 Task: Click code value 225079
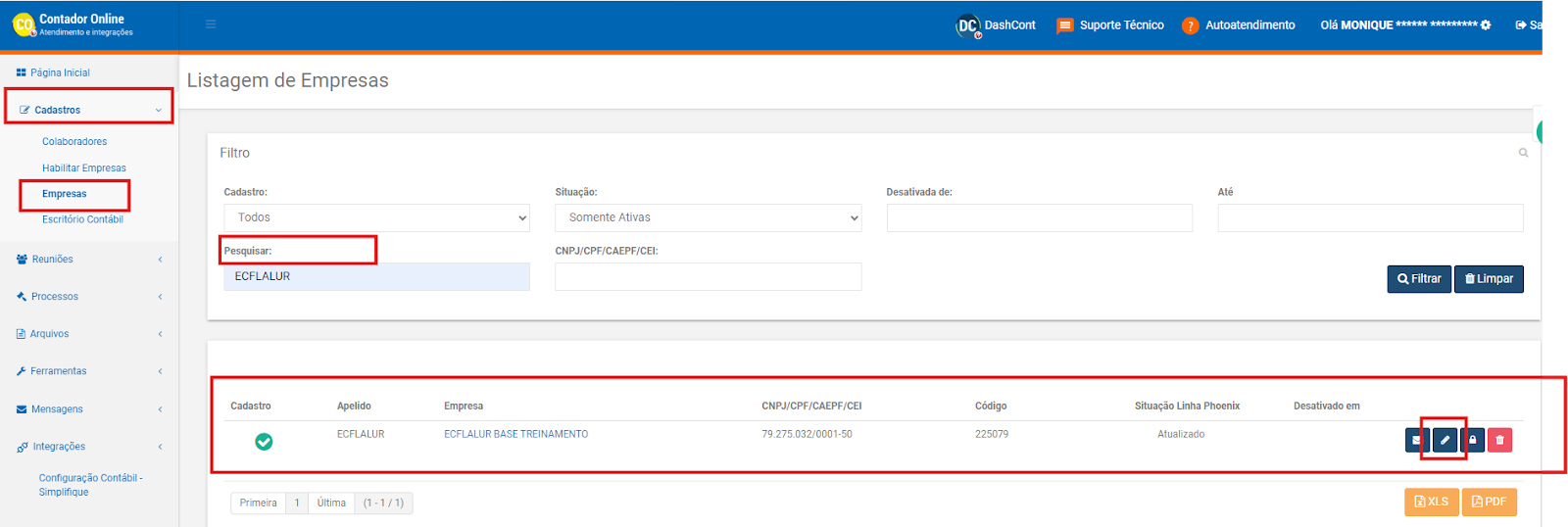coord(992,434)
